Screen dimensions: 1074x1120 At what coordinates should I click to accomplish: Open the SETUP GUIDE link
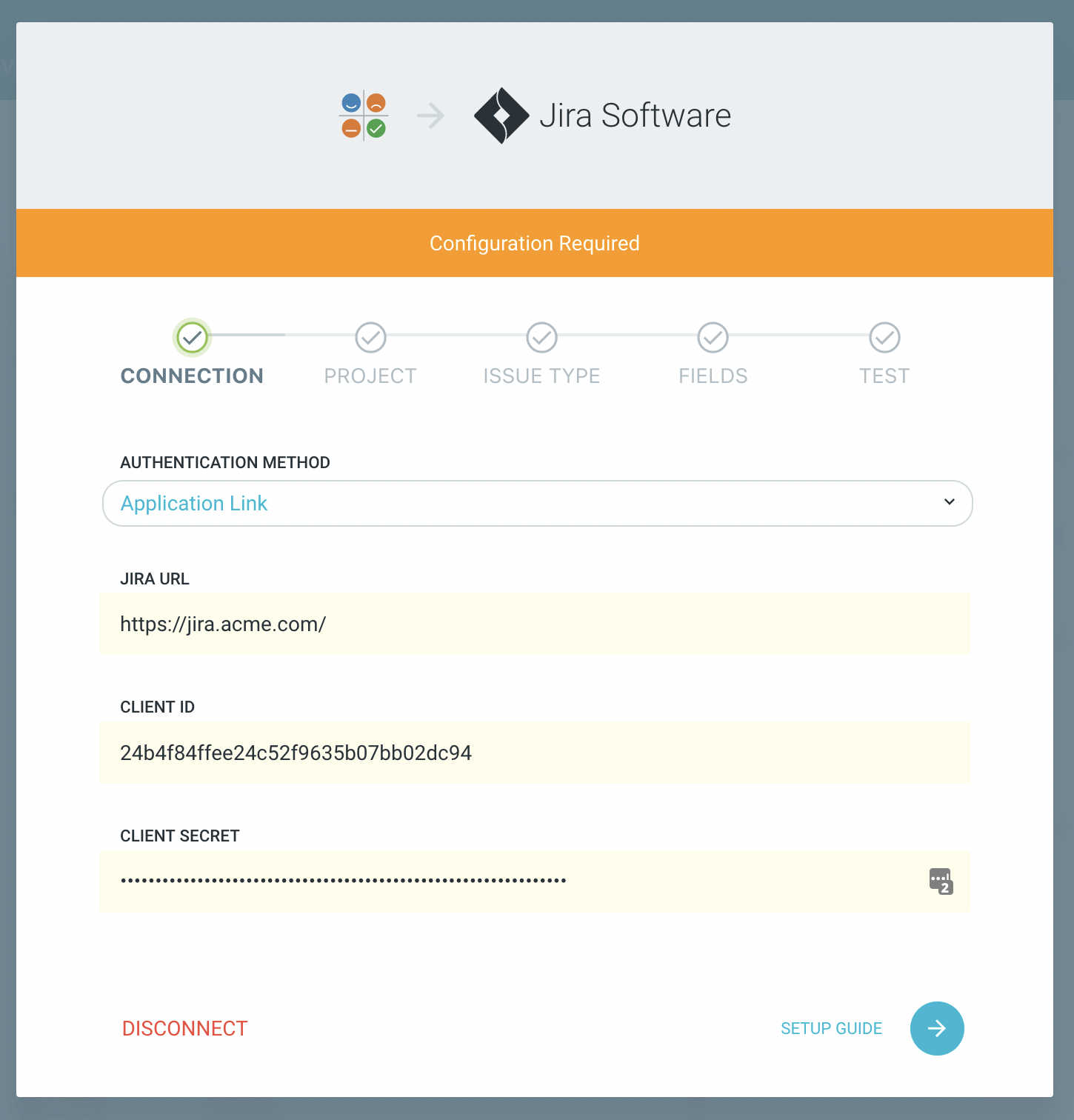coord(832,1028)
